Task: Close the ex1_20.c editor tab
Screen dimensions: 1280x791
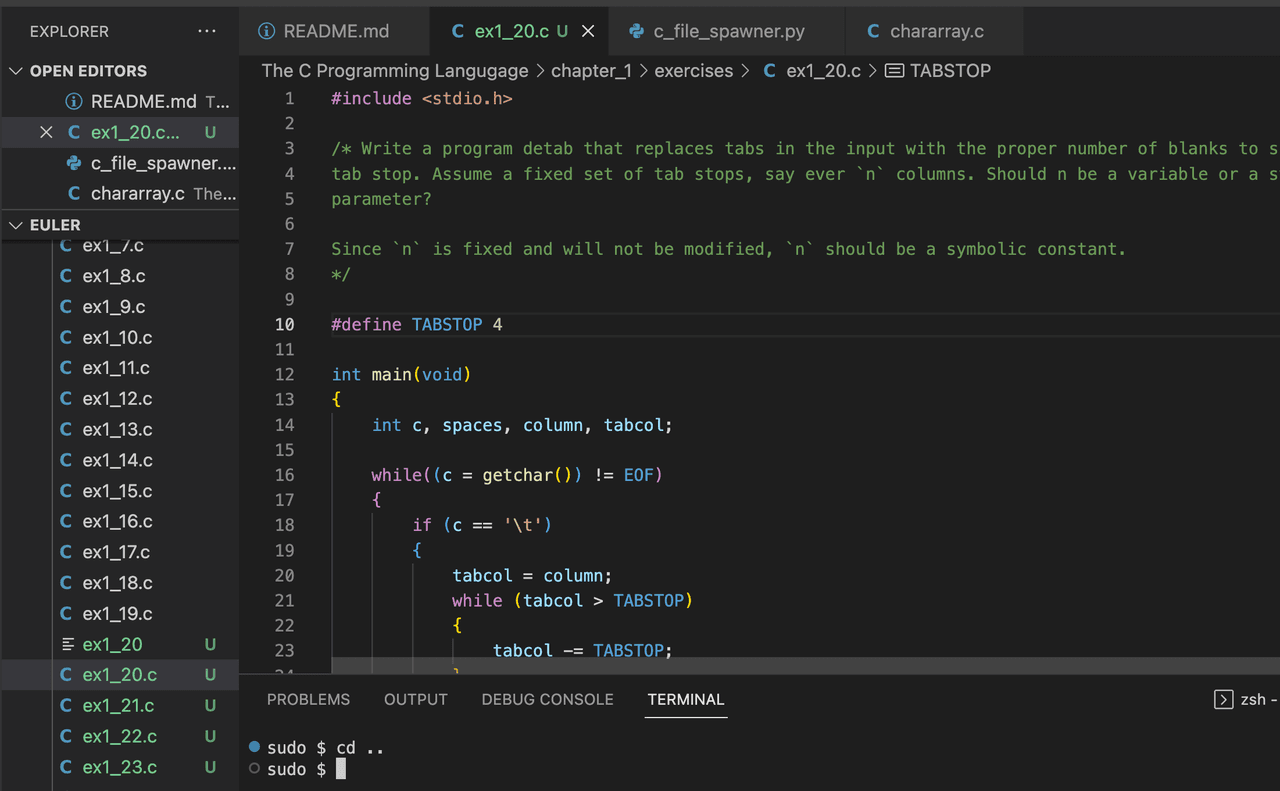Action: [x=588, y=31]
